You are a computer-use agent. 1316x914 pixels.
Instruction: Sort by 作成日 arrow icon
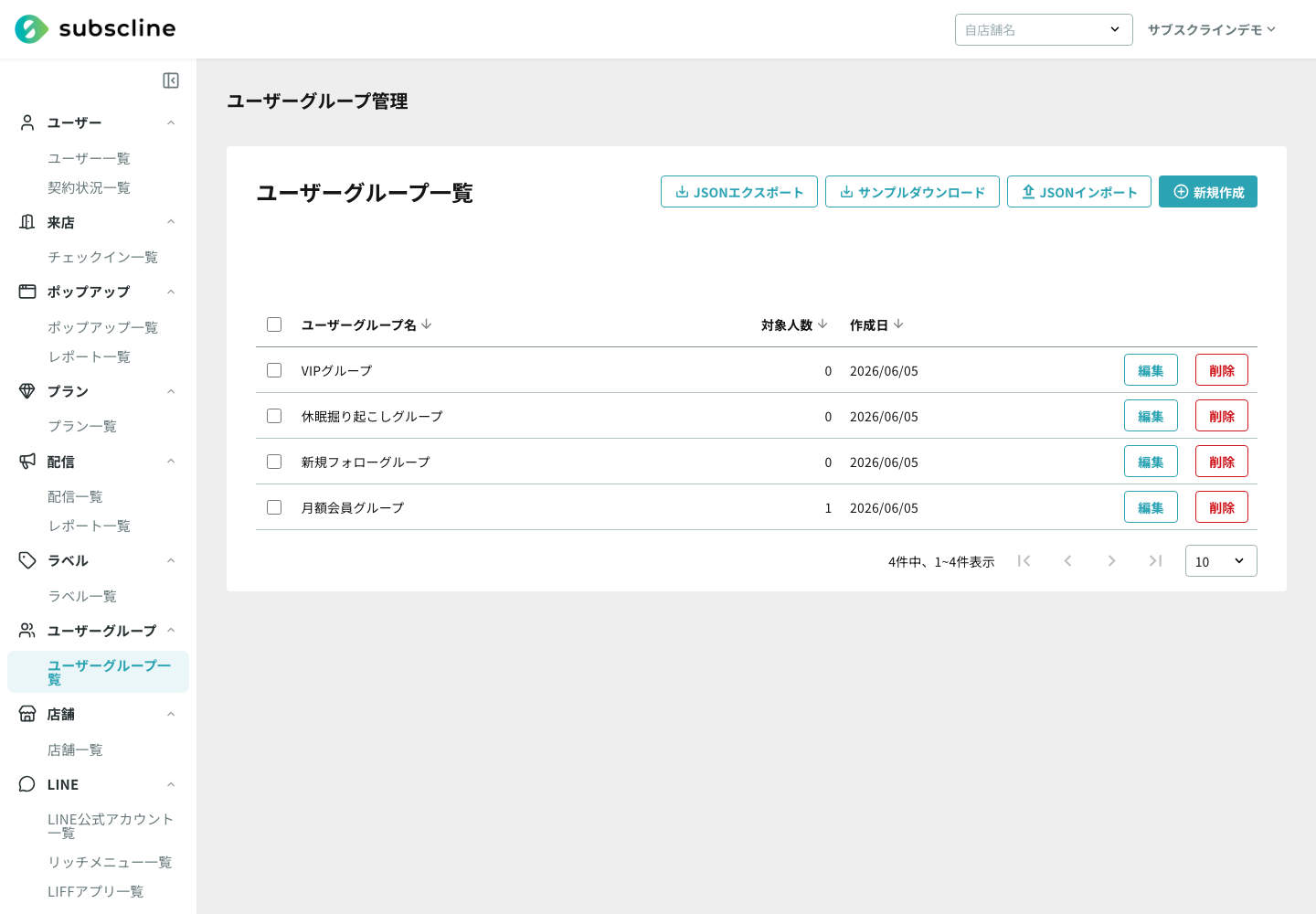coord(898,324)
